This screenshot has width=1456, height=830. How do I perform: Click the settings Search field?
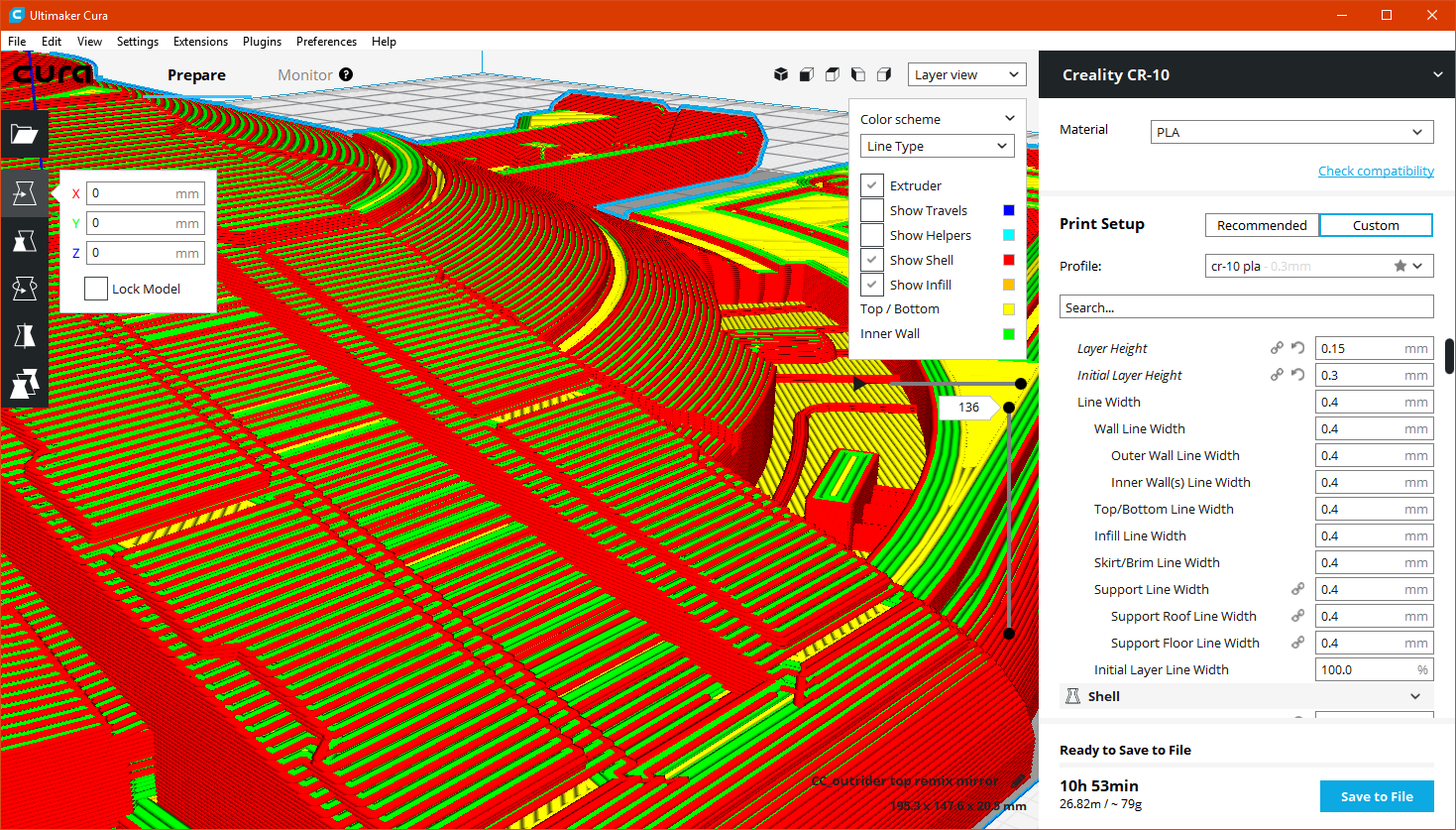coord(1247,307)
